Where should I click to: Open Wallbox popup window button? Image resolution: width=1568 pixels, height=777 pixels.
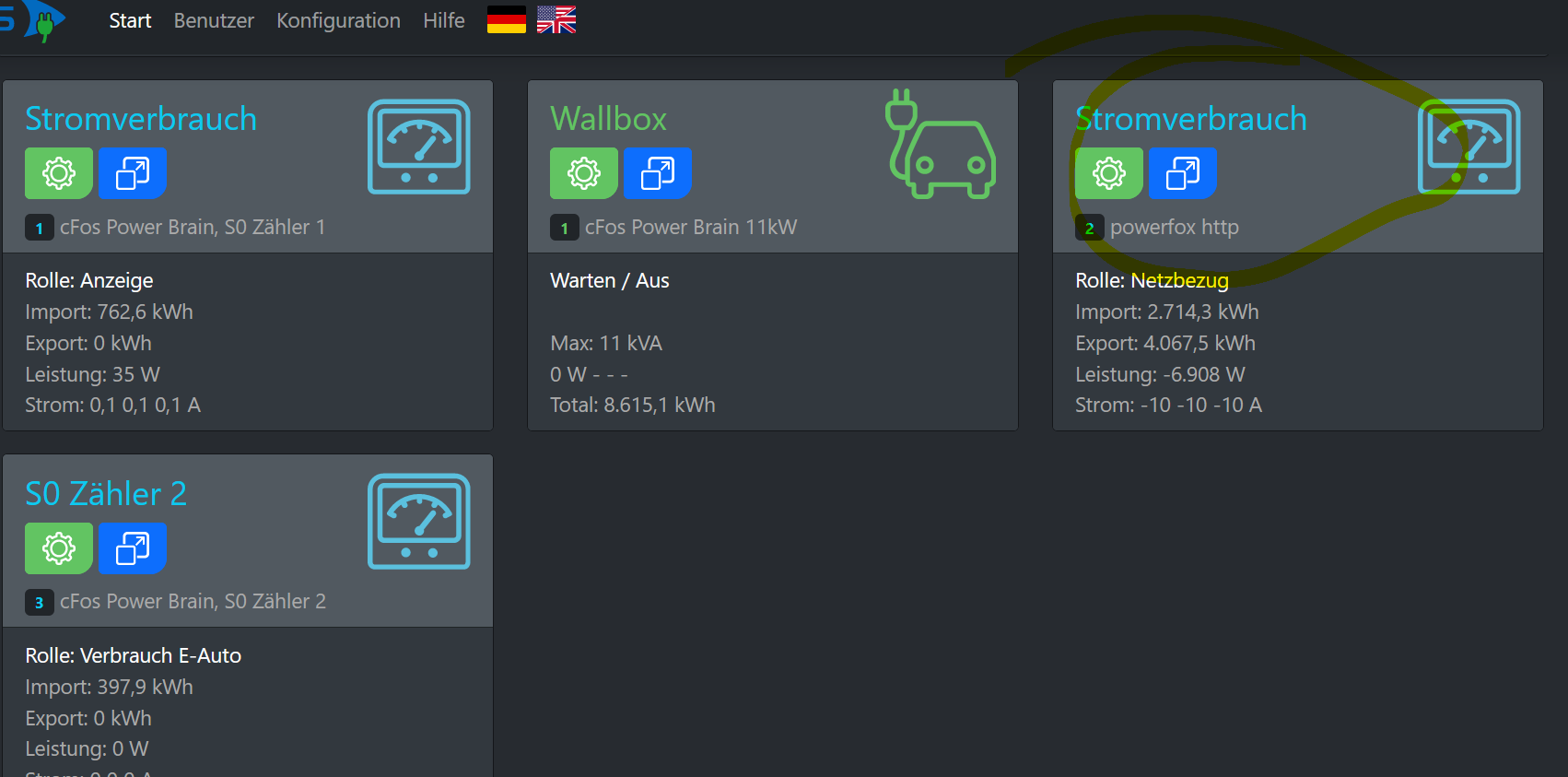[658, 173]
